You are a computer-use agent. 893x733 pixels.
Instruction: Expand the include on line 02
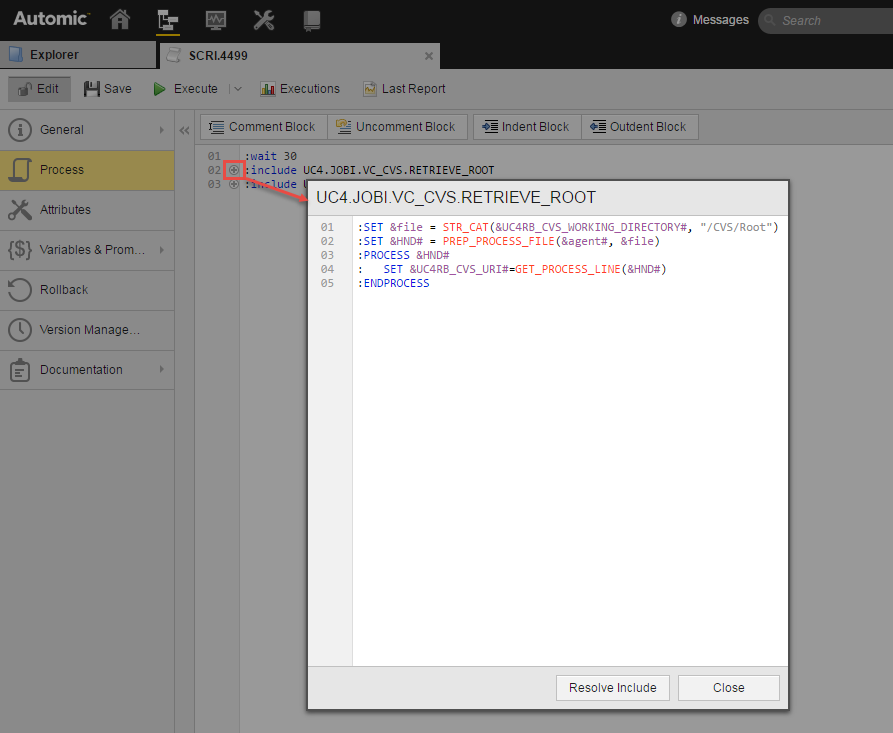[x=234, y=170]
